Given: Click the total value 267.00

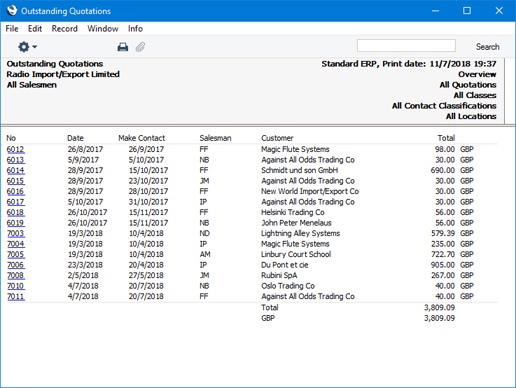Looking at the screenshot, I should [x=443, y=275].
